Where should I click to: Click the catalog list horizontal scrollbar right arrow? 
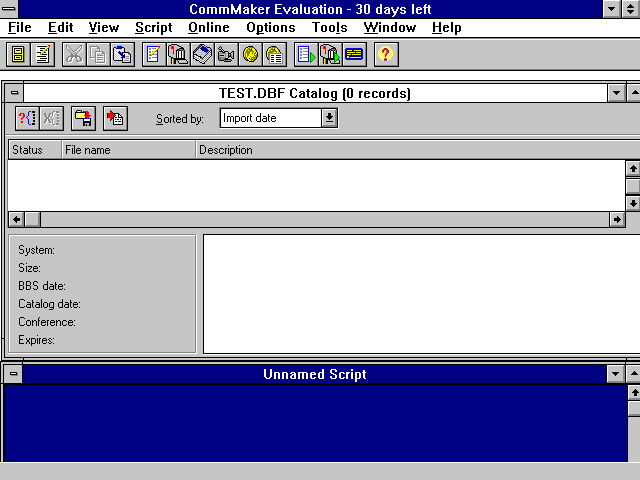pos(617,219)
